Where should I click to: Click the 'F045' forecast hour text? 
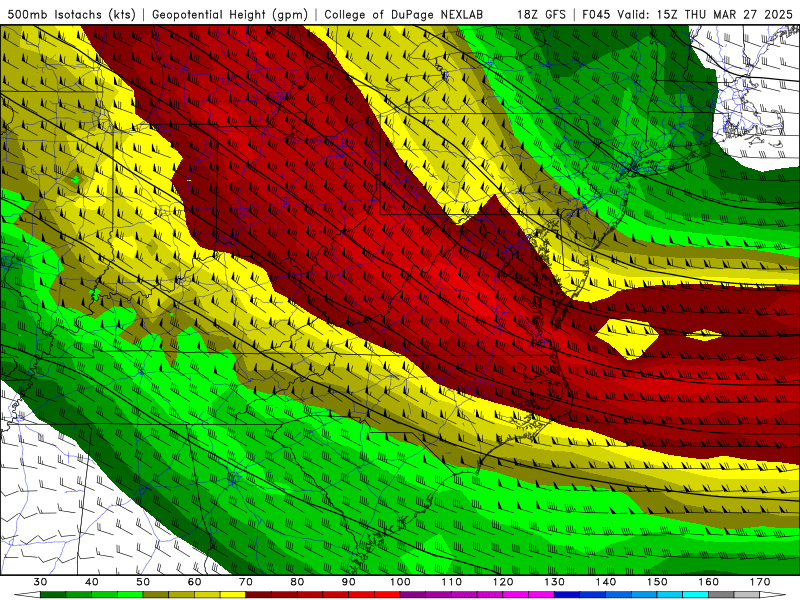pos(596,15)
